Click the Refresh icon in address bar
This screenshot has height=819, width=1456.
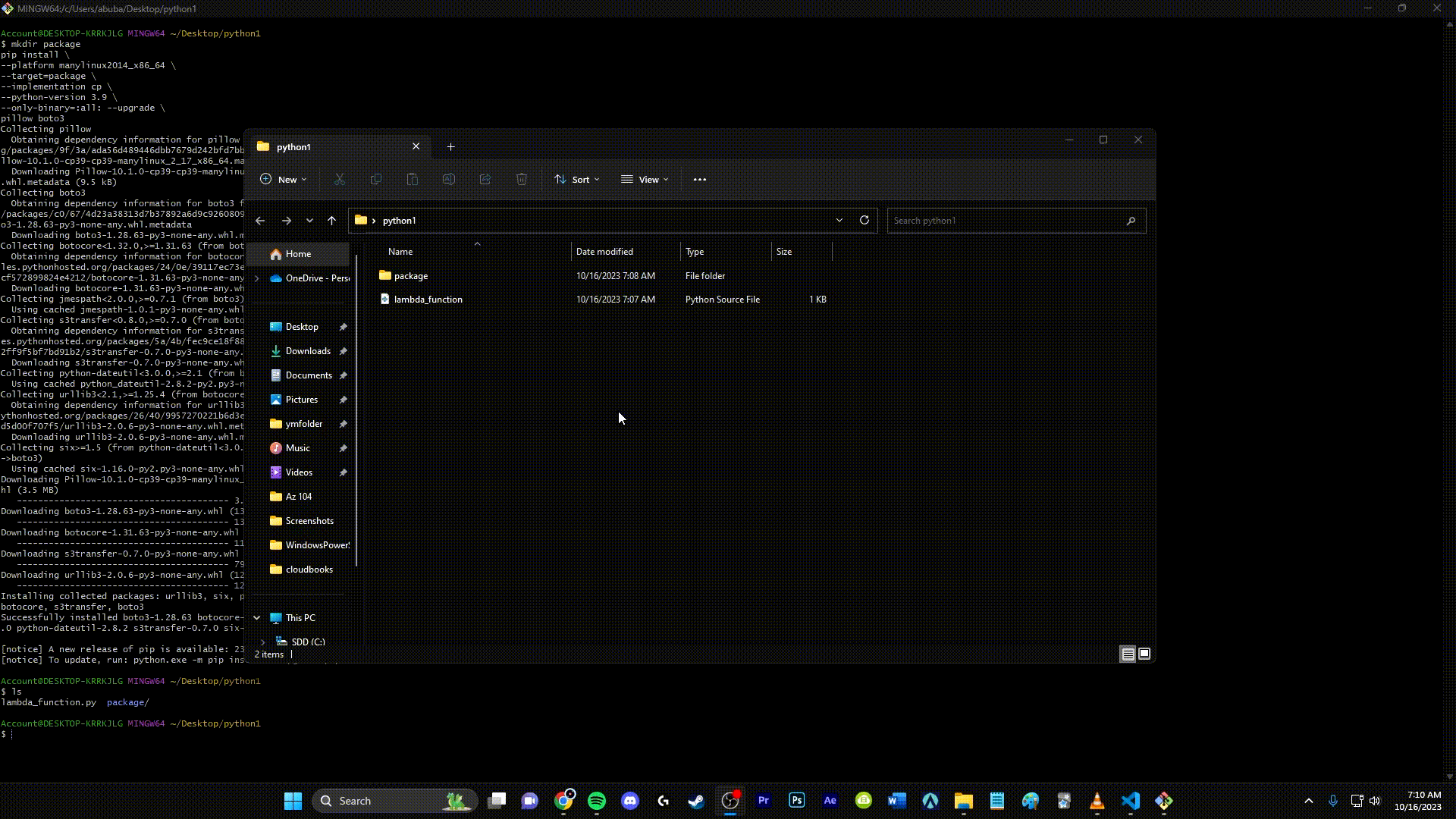[x=864, y=220]
